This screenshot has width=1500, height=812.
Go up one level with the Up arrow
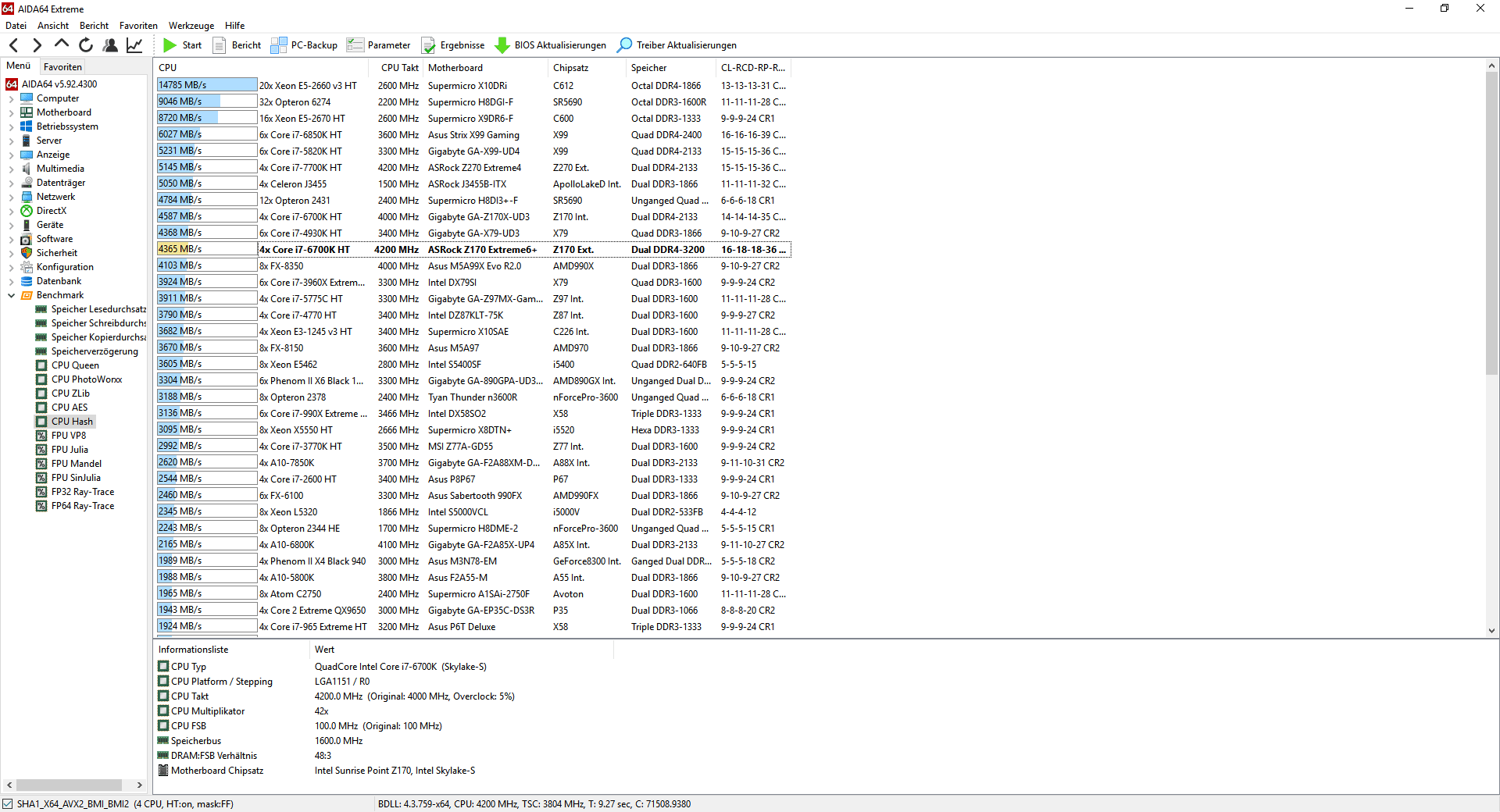pos(62,45)
